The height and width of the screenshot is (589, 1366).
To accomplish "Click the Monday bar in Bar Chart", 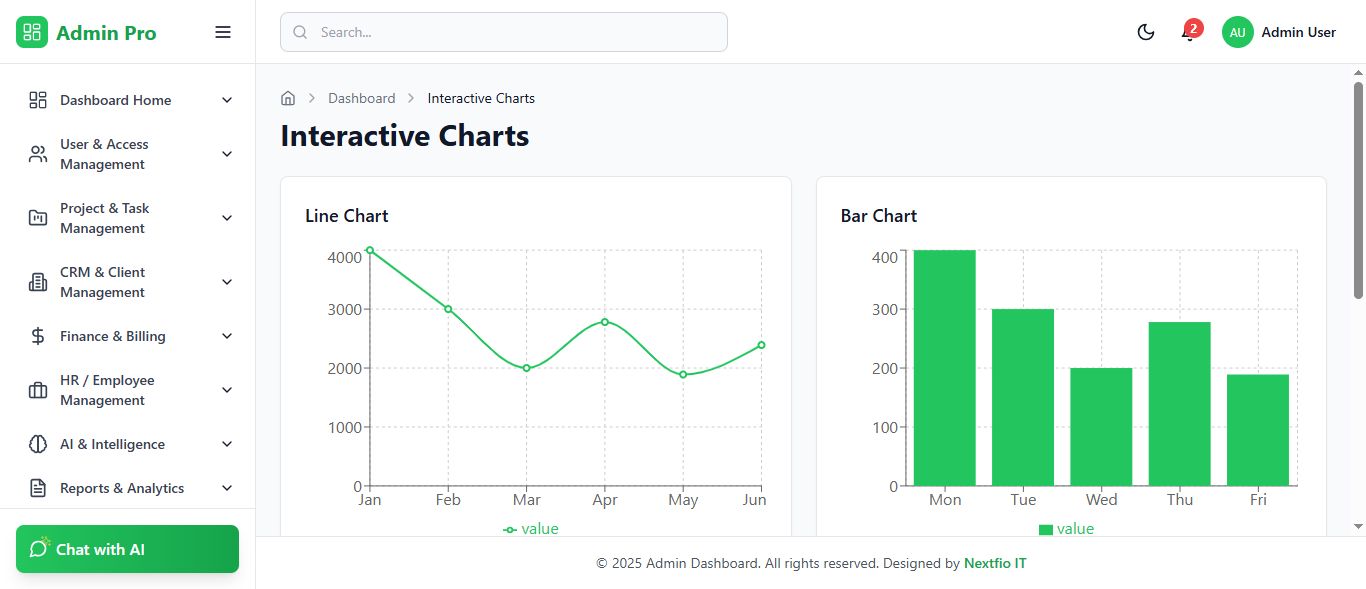I will 944,368.
